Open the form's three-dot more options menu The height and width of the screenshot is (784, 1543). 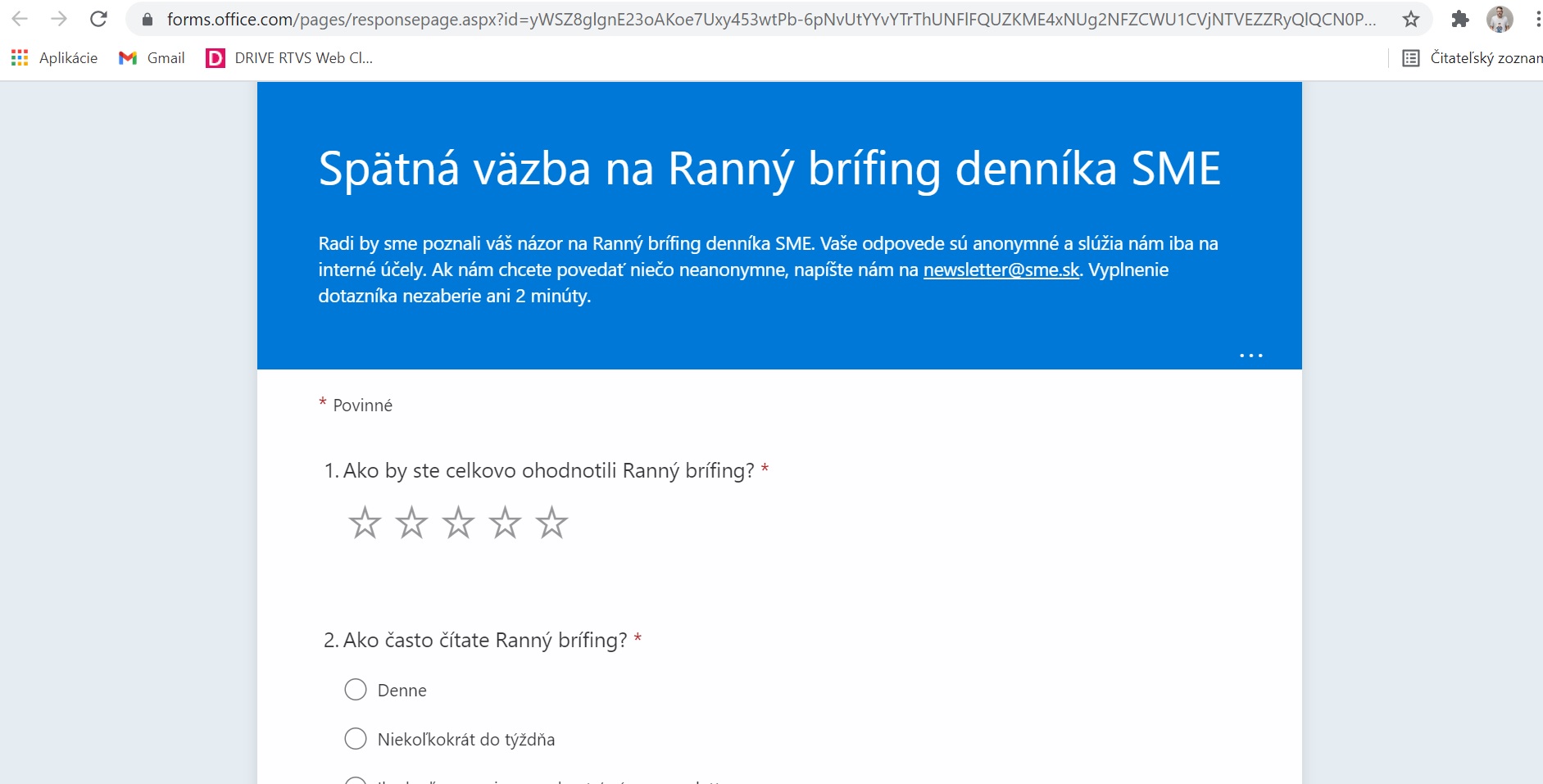pyautogui.click(x=1250, y=356)
